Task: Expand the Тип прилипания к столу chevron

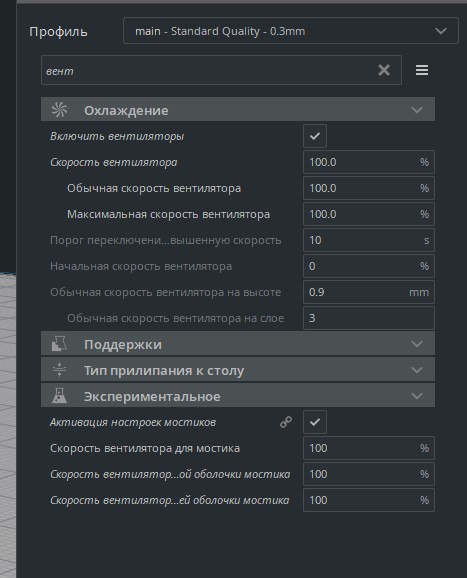Action: pos(417,370)
